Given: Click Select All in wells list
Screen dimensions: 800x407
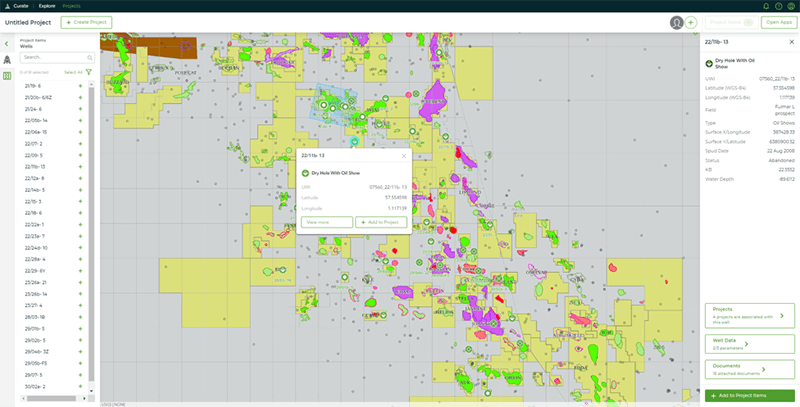Looking at the screenshot, I should tap(73, 72).
